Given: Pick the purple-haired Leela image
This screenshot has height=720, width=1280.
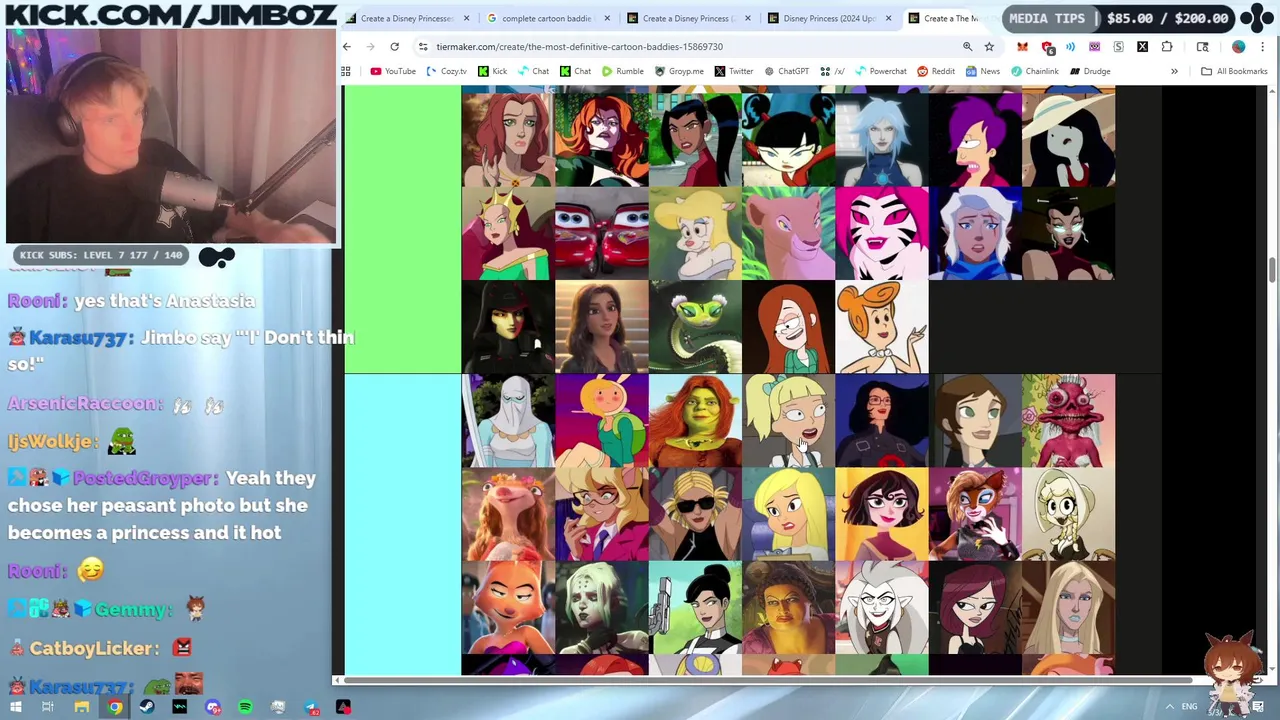Looking at the screenshot, I should (975, 139).
